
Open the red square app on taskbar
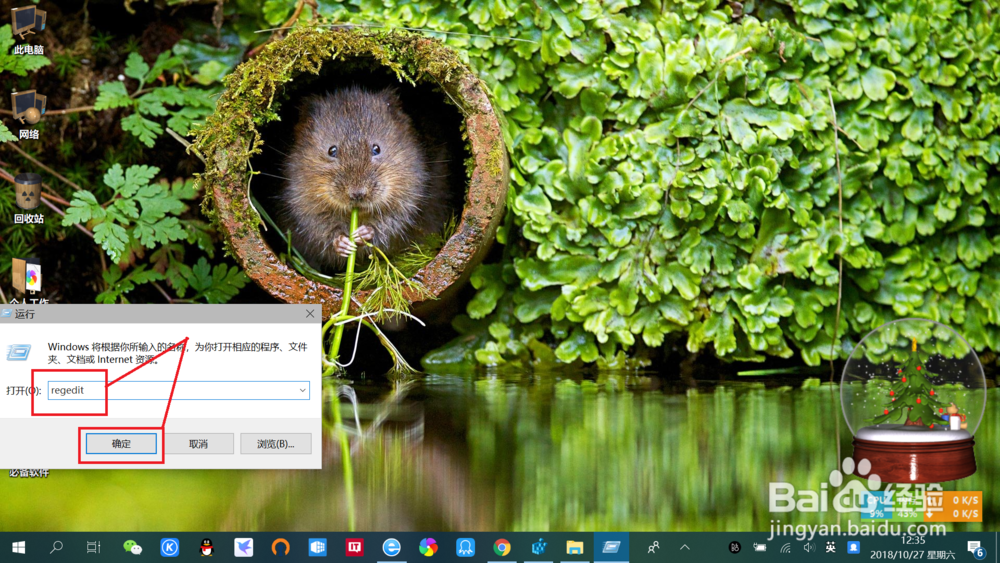[x=355, y=547]
